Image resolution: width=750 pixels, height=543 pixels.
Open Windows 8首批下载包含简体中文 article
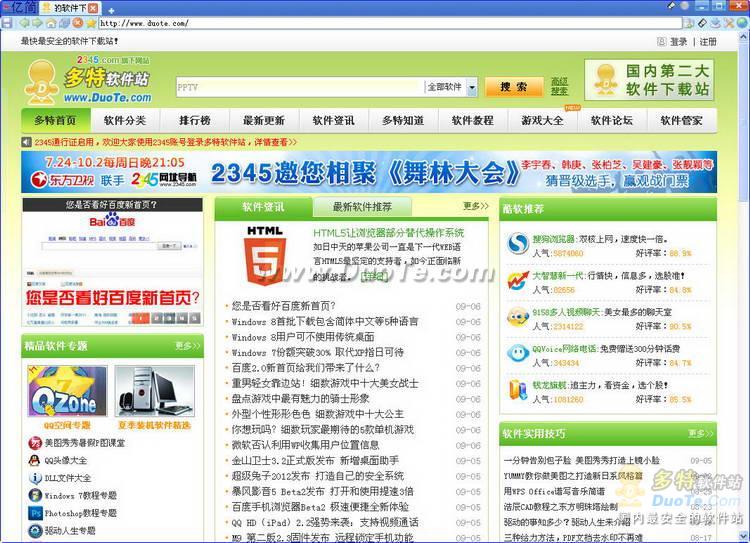325,321
